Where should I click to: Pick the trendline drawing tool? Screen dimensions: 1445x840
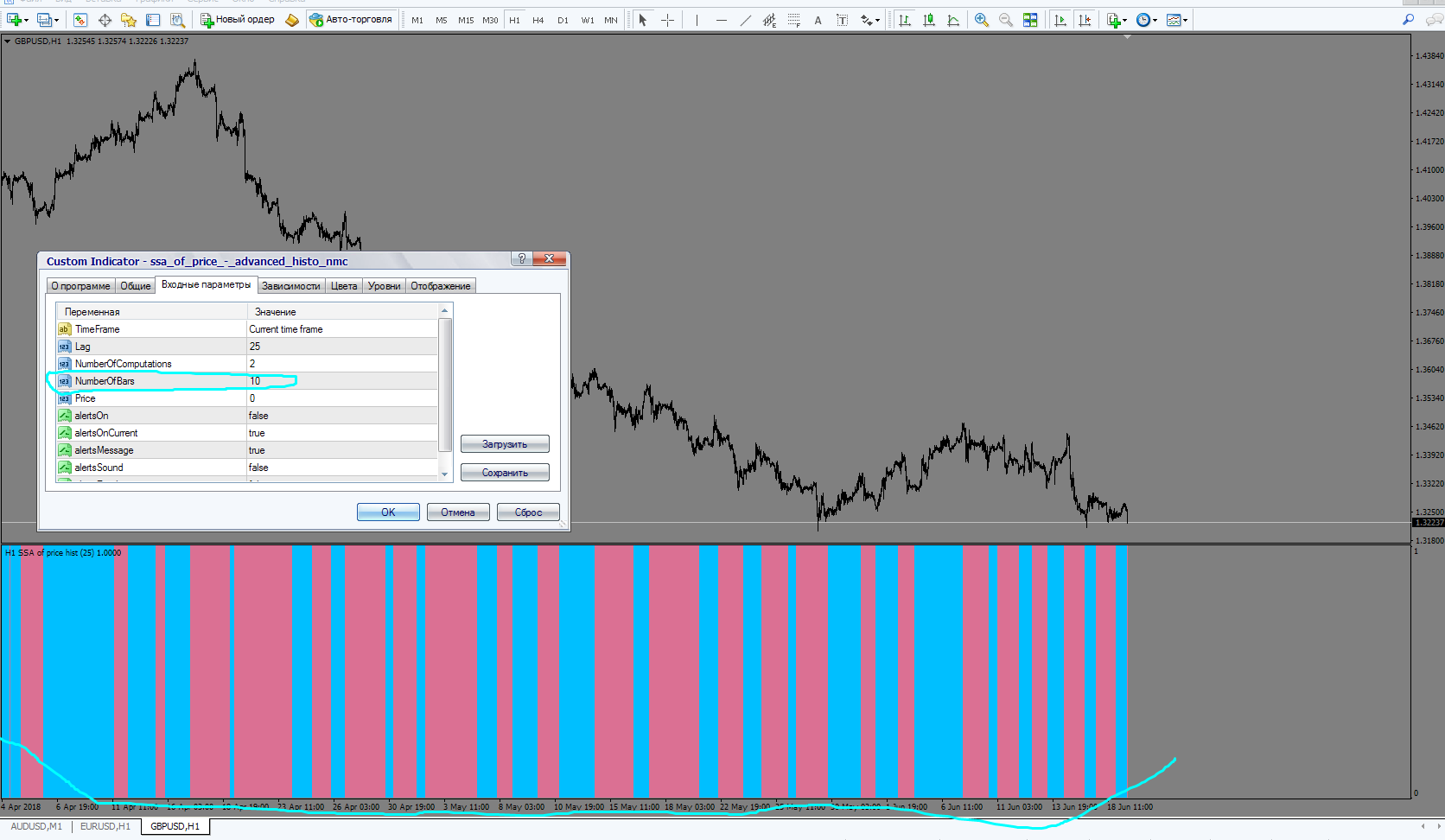[x=746, y=20]
